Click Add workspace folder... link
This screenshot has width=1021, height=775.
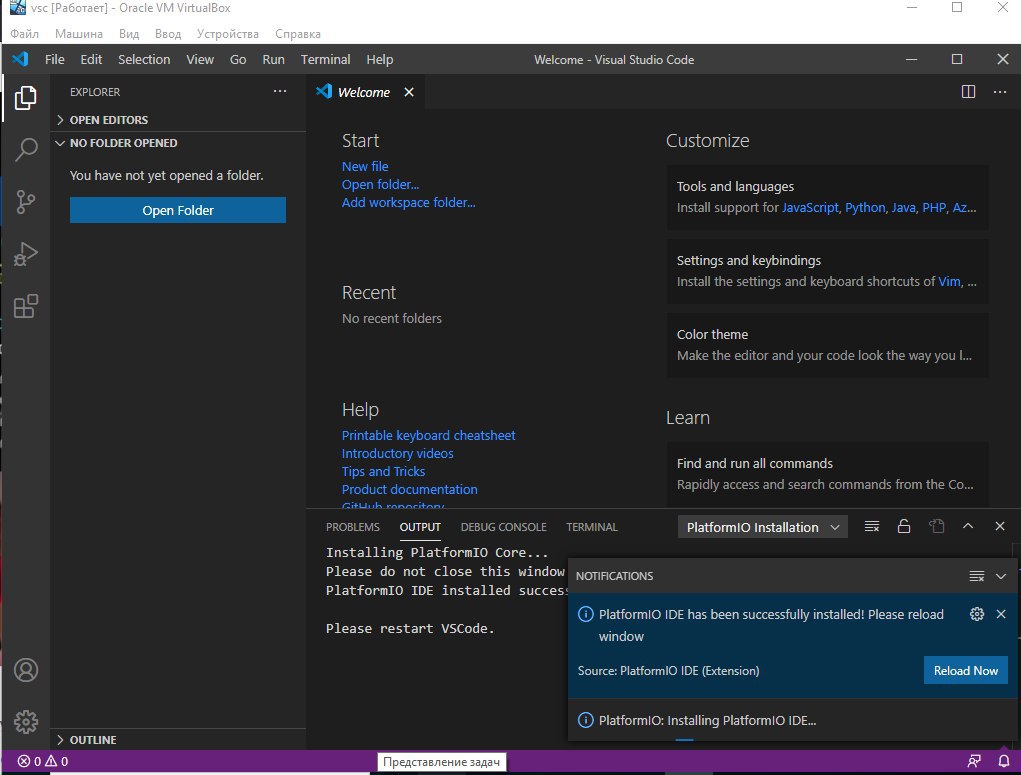408,203
